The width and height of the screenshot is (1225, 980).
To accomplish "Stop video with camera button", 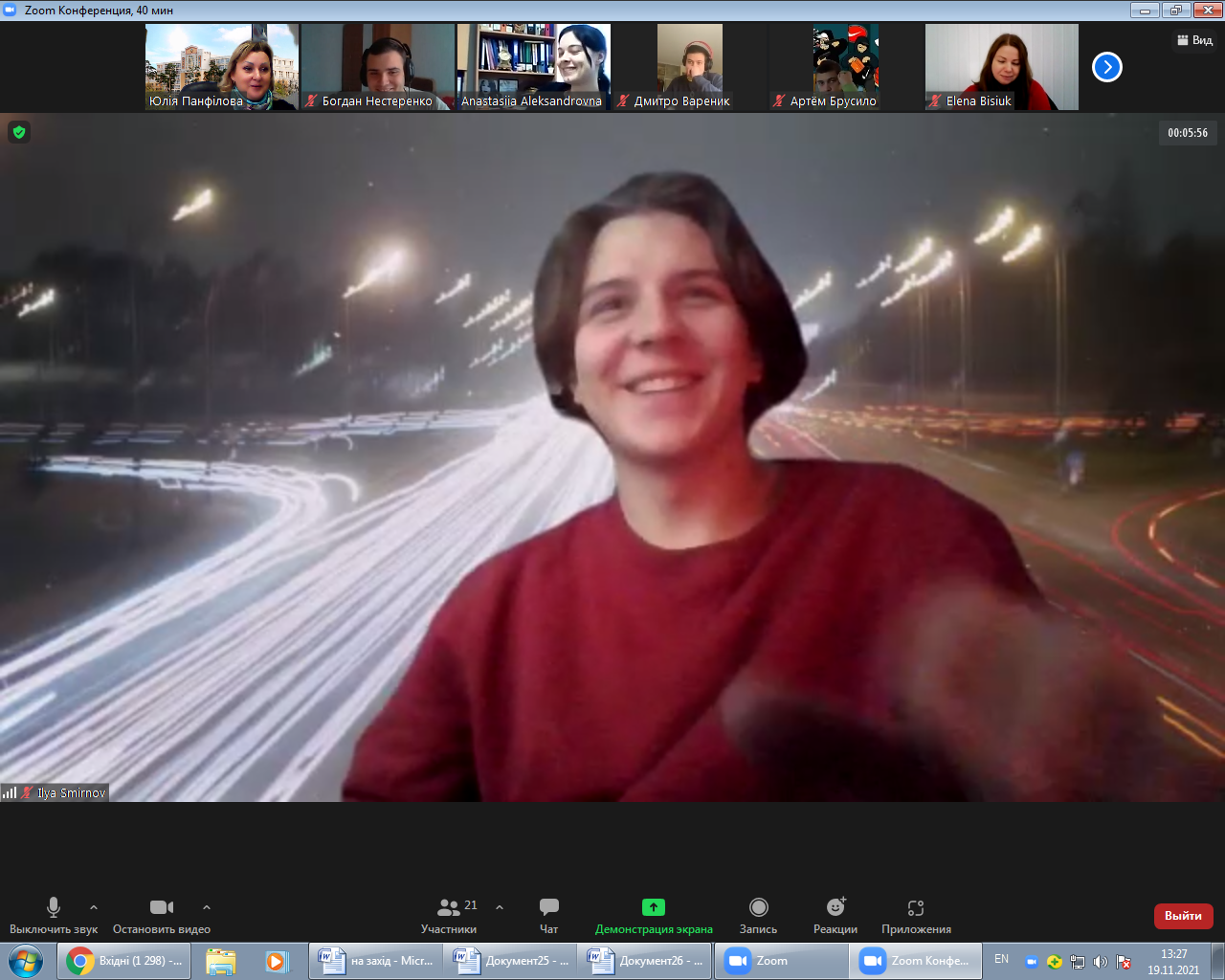I will pos(162,907).
